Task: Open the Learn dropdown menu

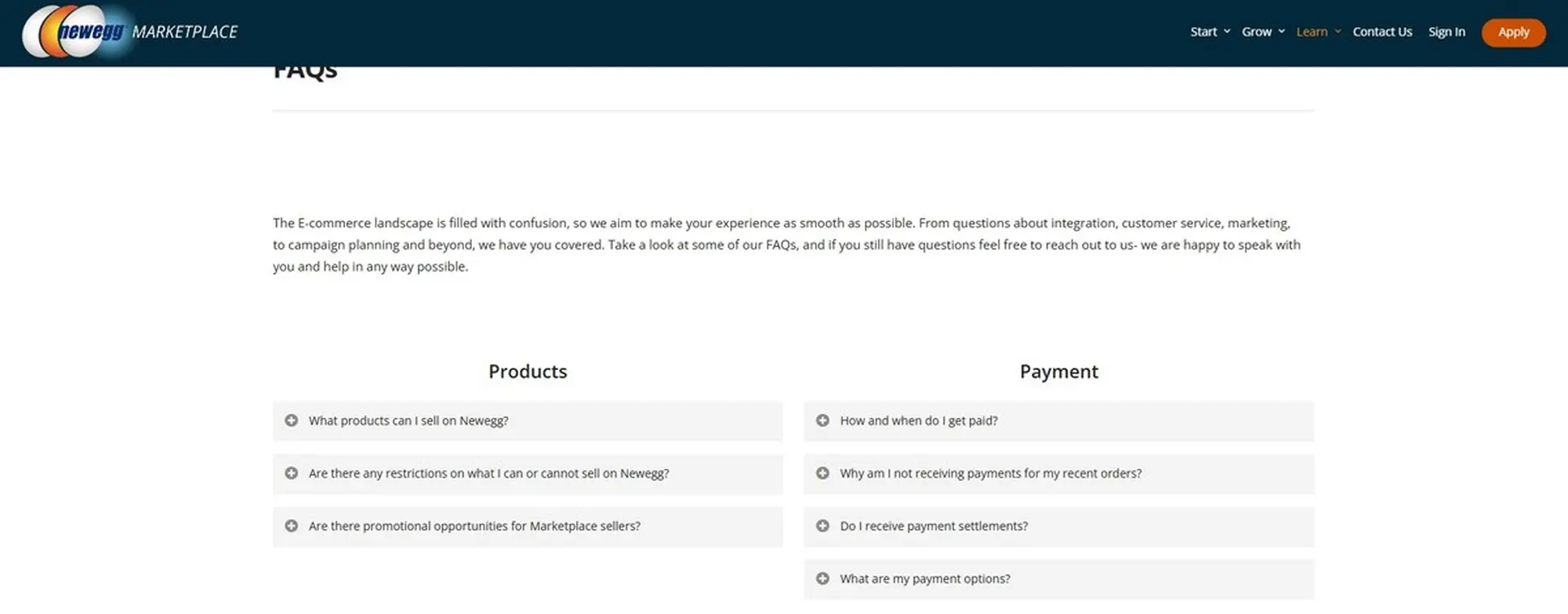Action: (1317, 32)
